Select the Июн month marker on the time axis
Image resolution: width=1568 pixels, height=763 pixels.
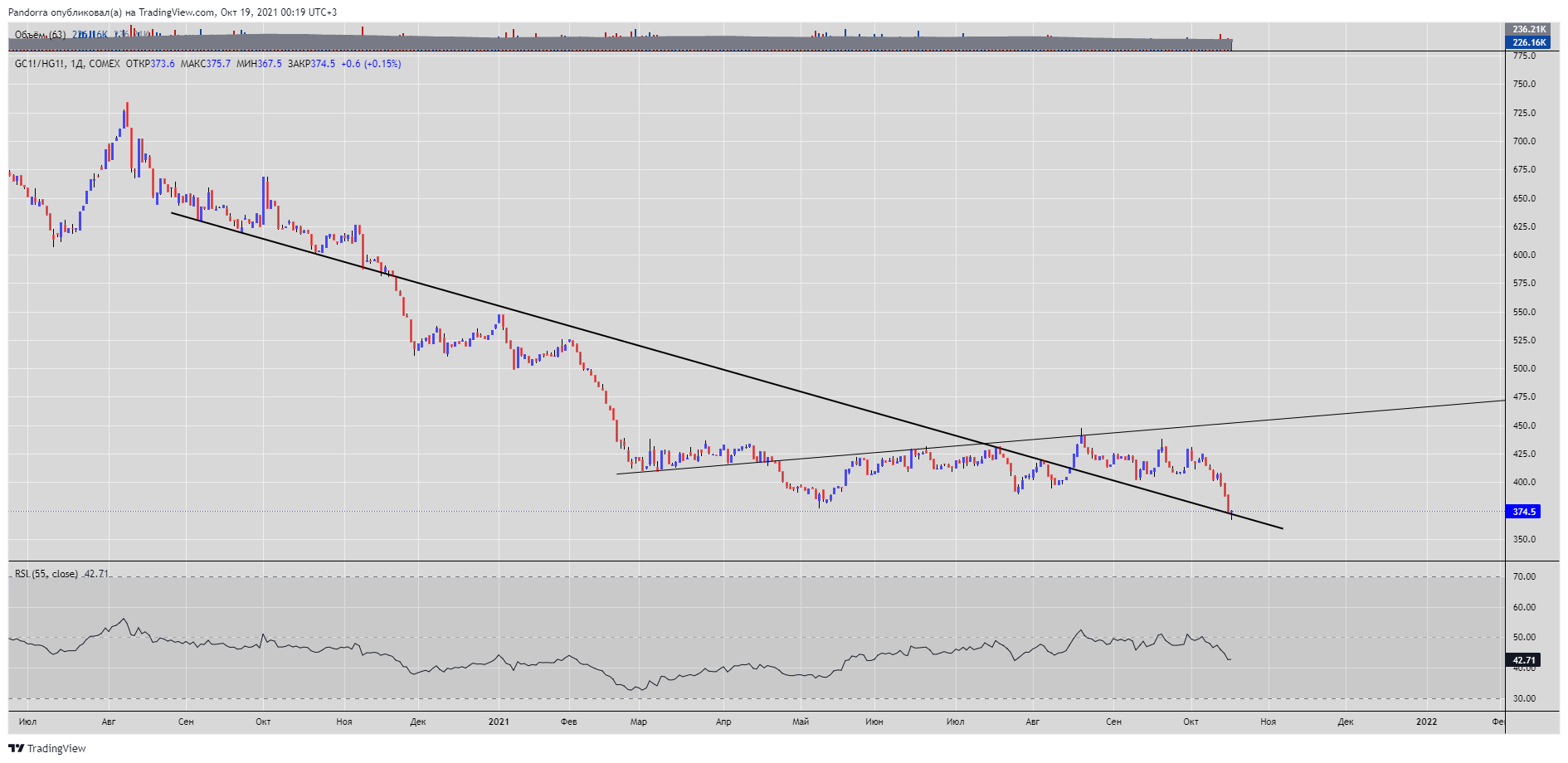coord(874,722)
